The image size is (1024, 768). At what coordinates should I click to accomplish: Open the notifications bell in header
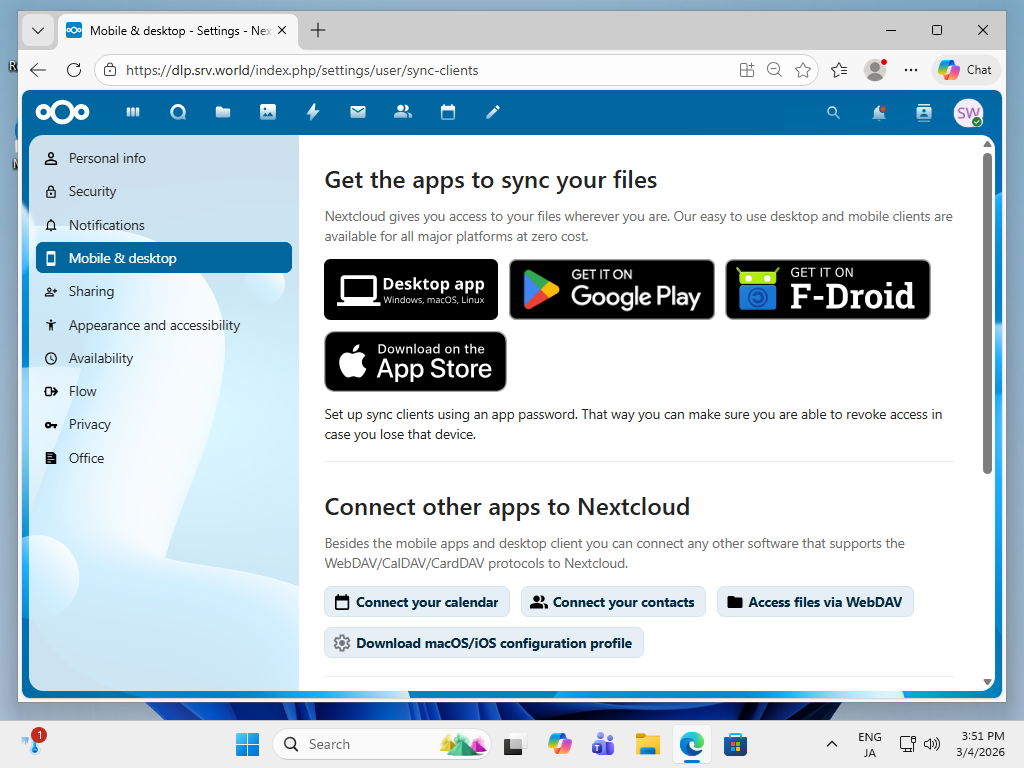(879, 113)
